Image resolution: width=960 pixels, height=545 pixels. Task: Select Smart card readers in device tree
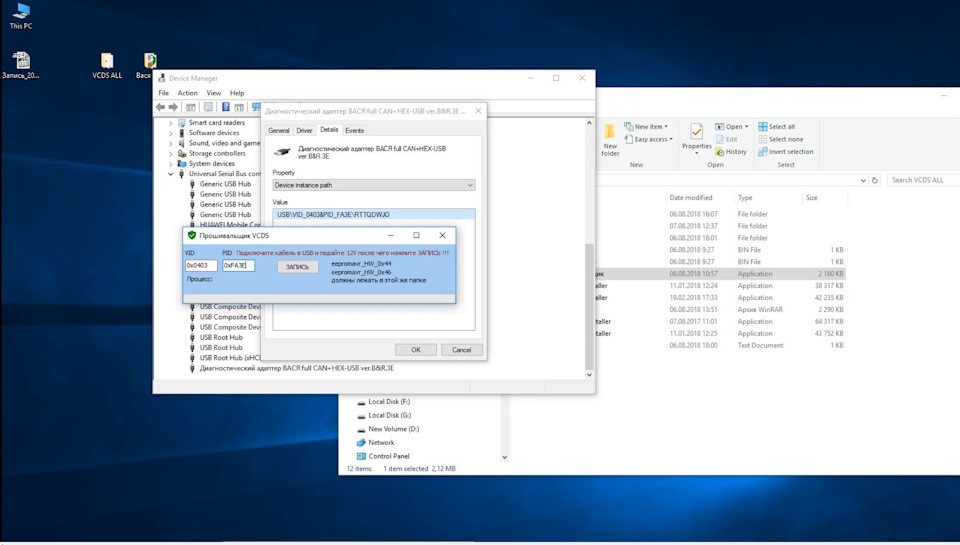coord(217,122)
